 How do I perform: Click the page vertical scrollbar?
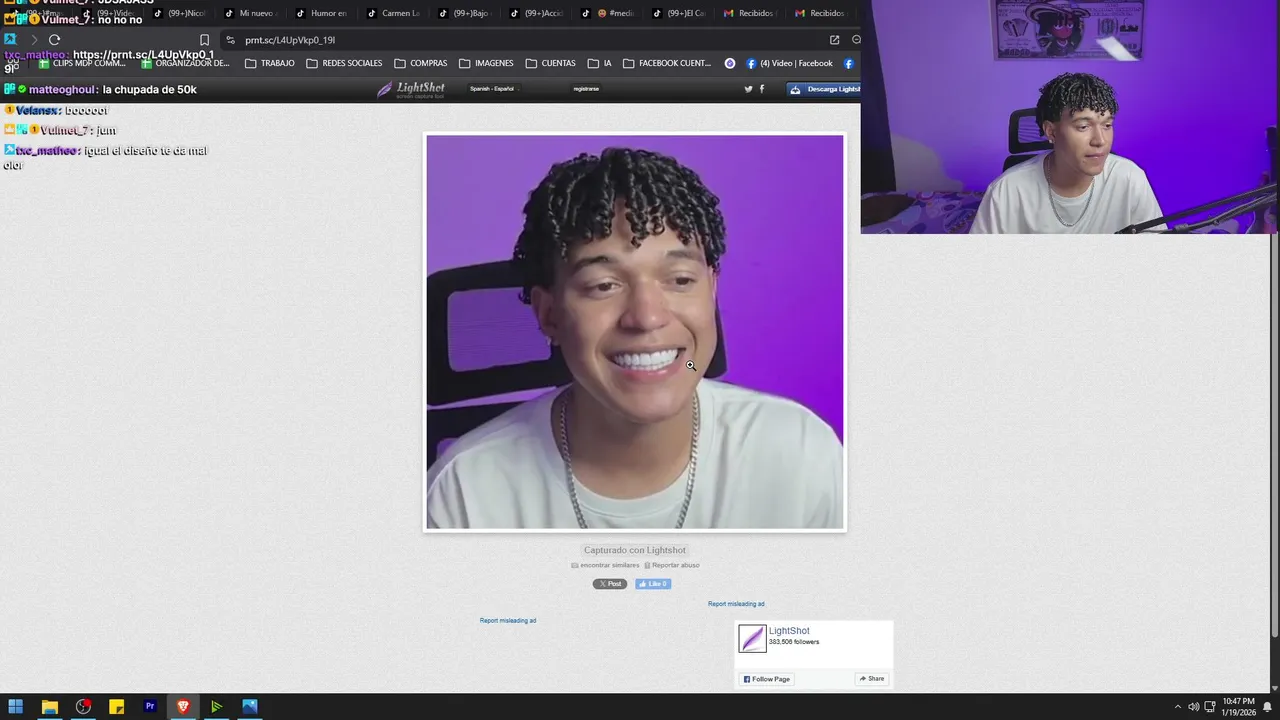coord(1274,435)
